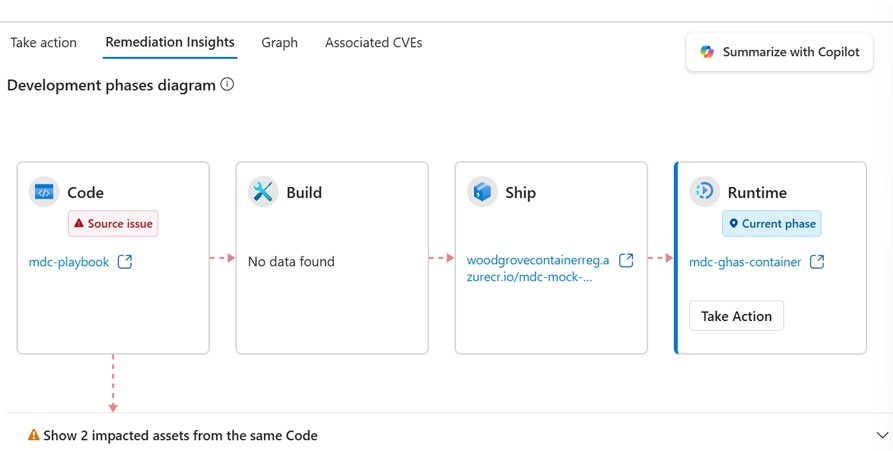Open woodgrove registry external link icon
This screenshot has width=893, height=451.
pos(626,261)
